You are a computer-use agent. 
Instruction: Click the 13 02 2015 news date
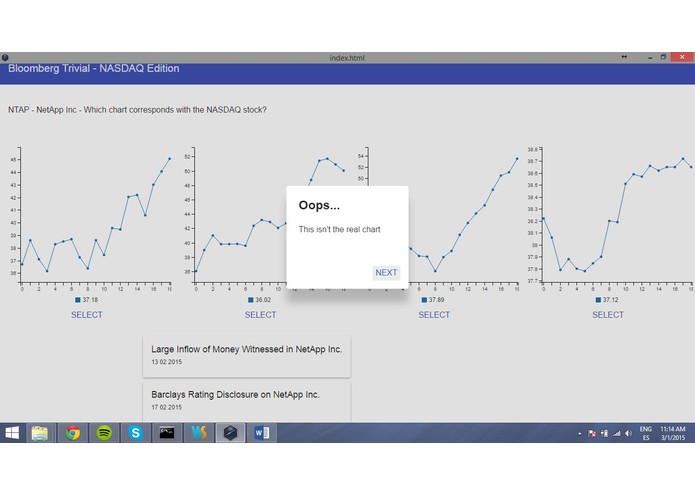click(167, 362)
